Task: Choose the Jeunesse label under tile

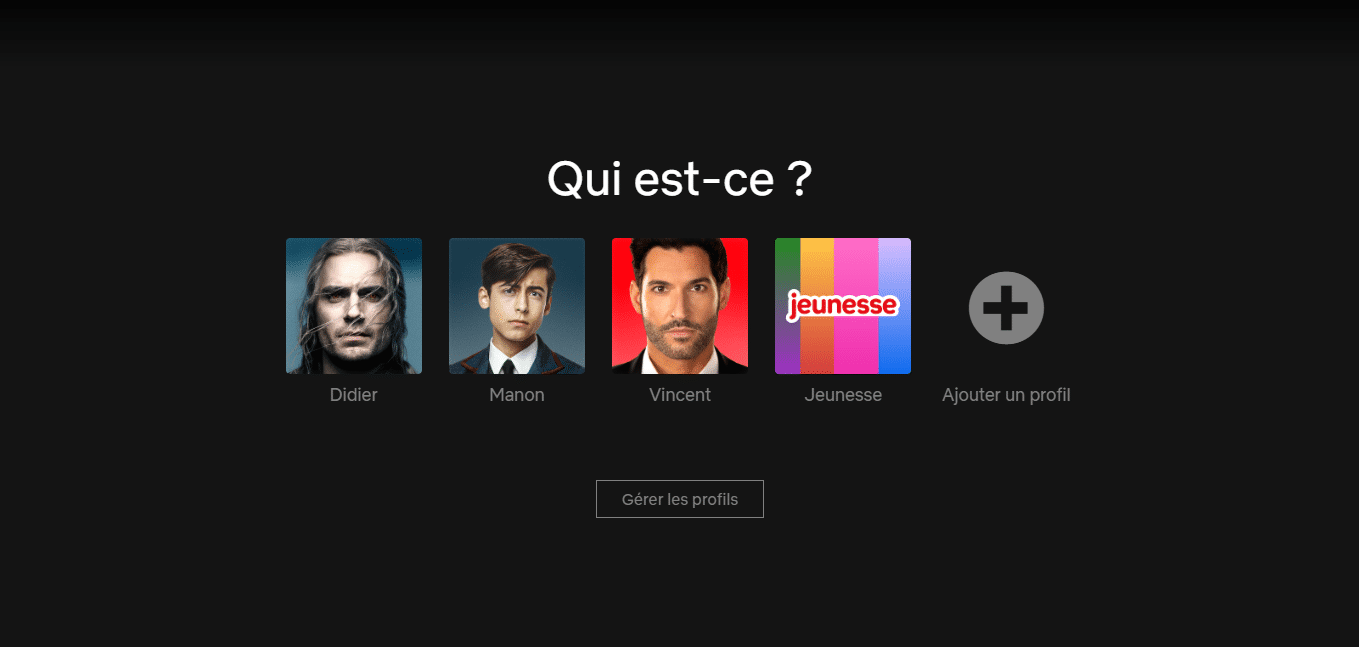Action: 843,395
